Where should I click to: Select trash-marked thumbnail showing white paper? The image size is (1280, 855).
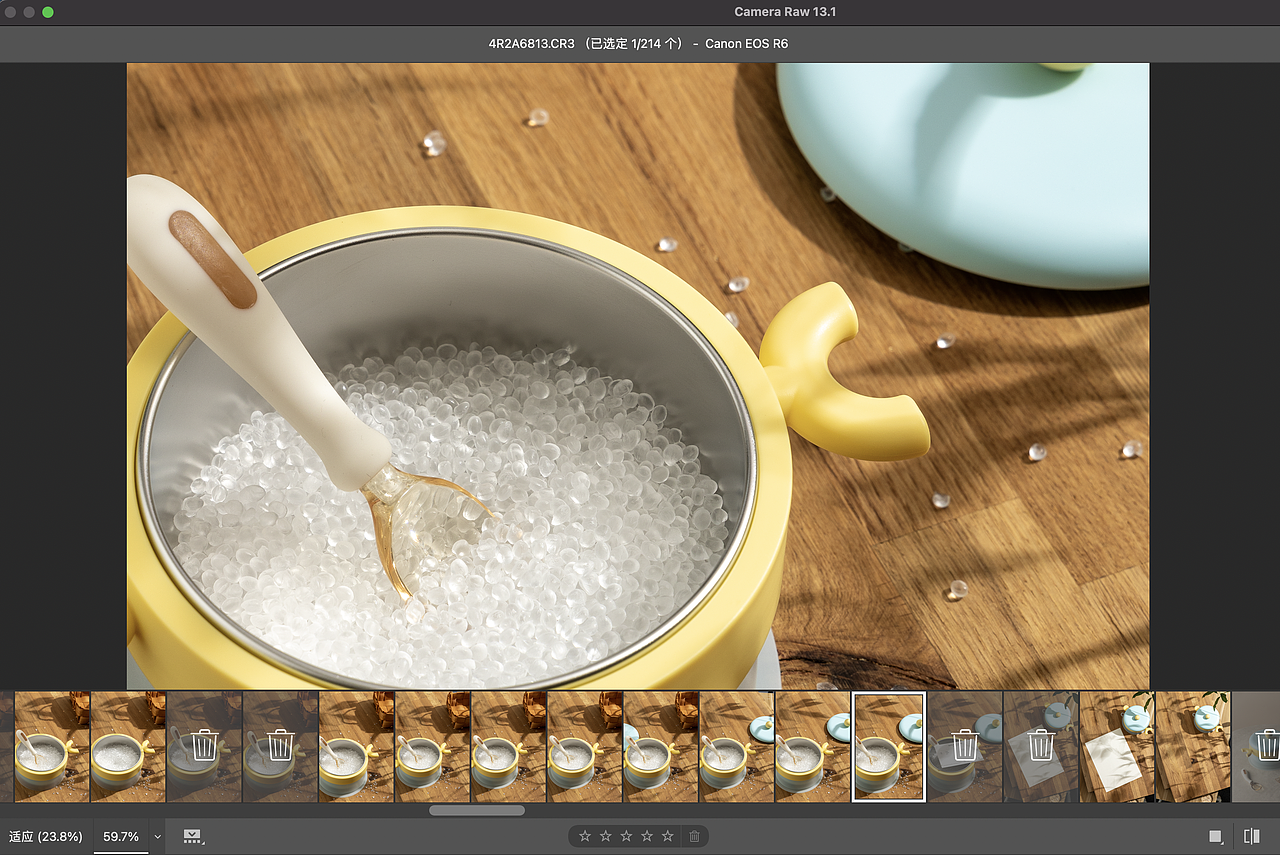tap(1041, 746)
